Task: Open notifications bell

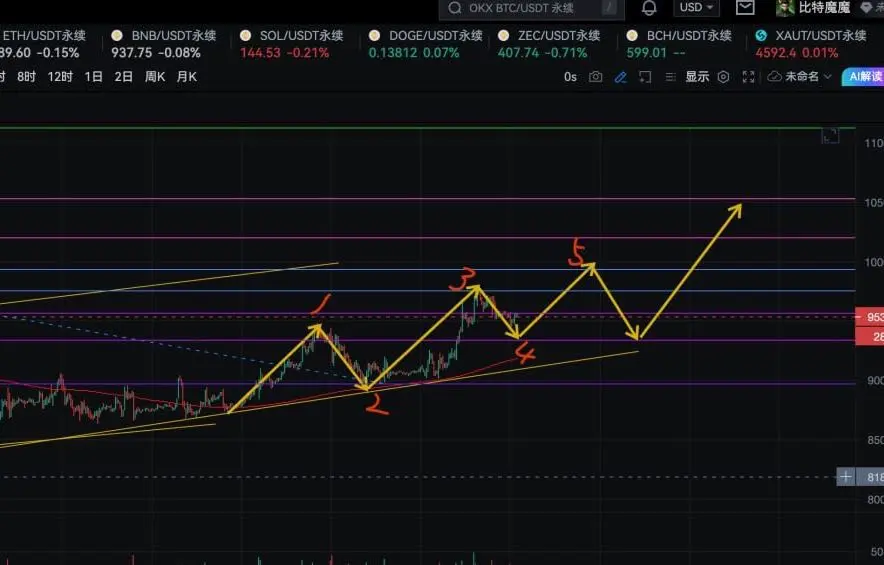Action: point(649,8)
